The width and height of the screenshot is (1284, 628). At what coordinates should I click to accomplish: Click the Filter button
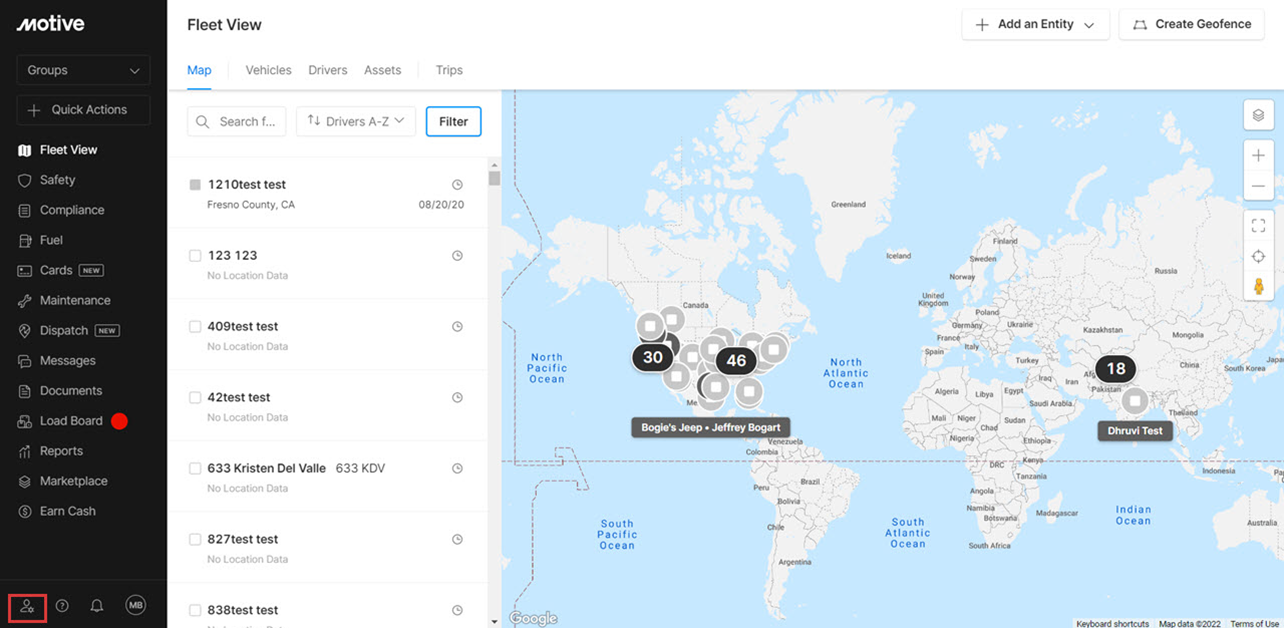453,121
